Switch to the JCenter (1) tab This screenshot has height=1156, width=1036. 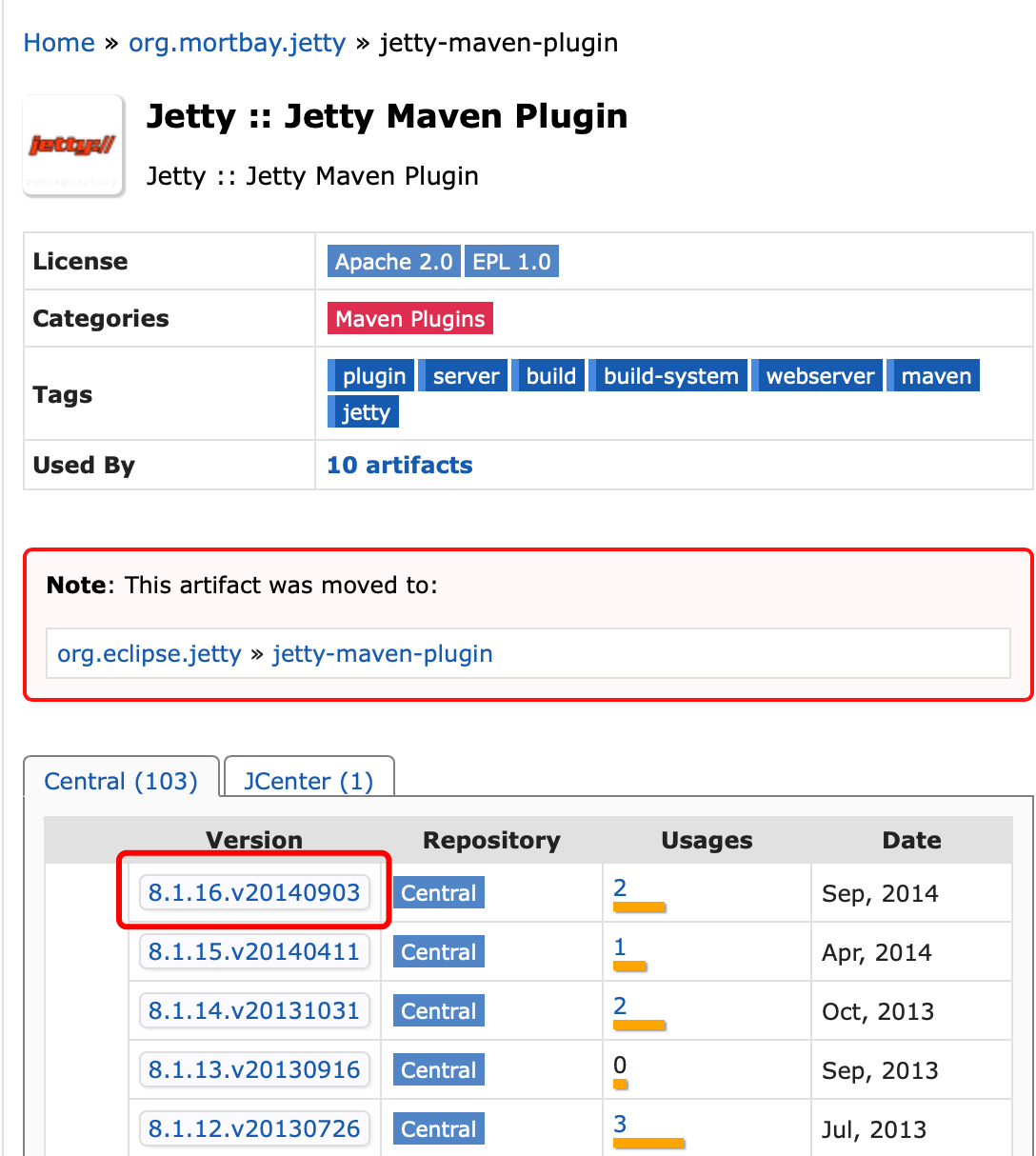coord(309,782)
